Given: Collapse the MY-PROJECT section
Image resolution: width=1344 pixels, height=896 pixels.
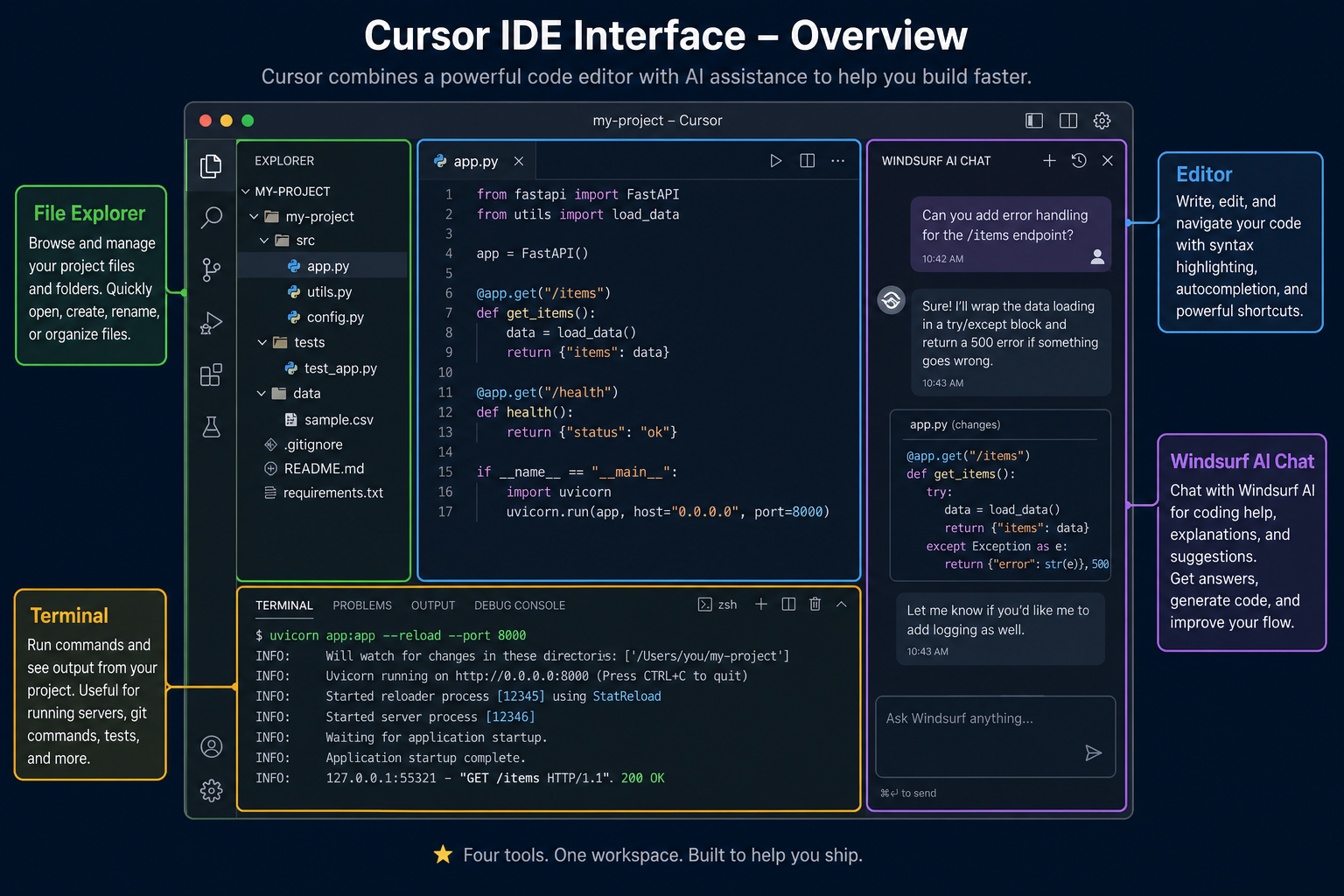Looking at the screenshot, I should tap(246, 192).
